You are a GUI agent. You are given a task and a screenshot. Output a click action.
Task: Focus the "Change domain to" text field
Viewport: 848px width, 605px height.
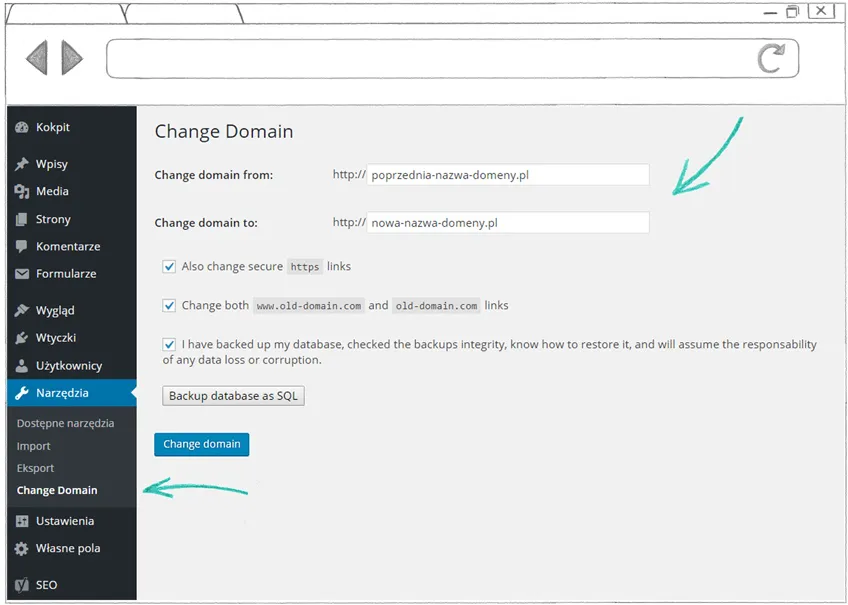pos(508,223)
